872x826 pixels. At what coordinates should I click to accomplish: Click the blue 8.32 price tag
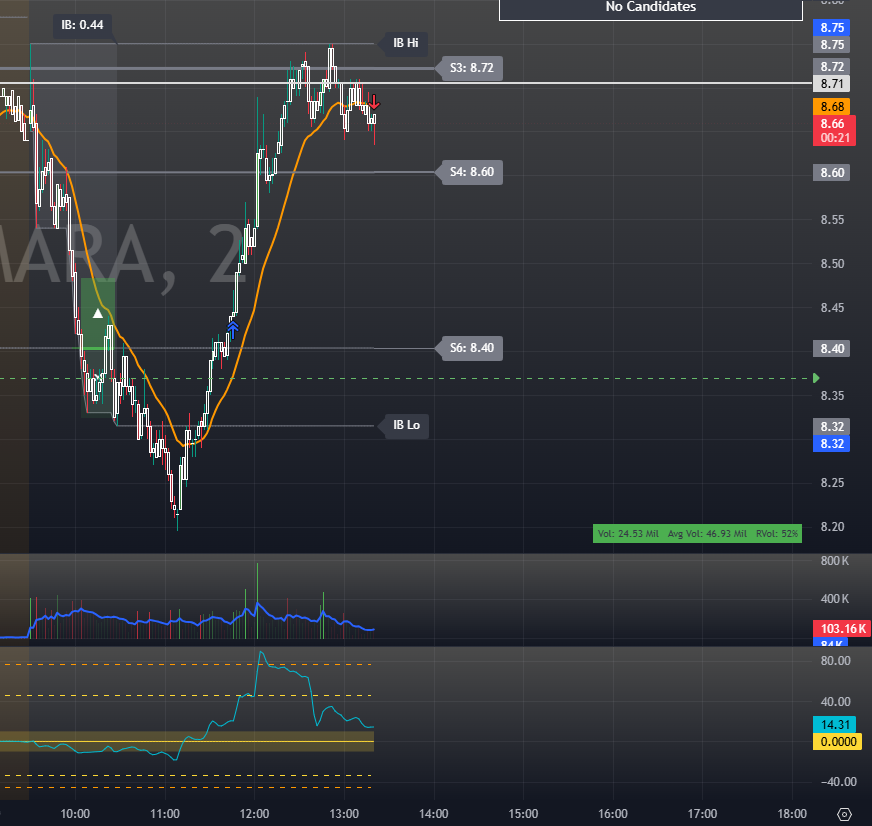tap(831, 444)
